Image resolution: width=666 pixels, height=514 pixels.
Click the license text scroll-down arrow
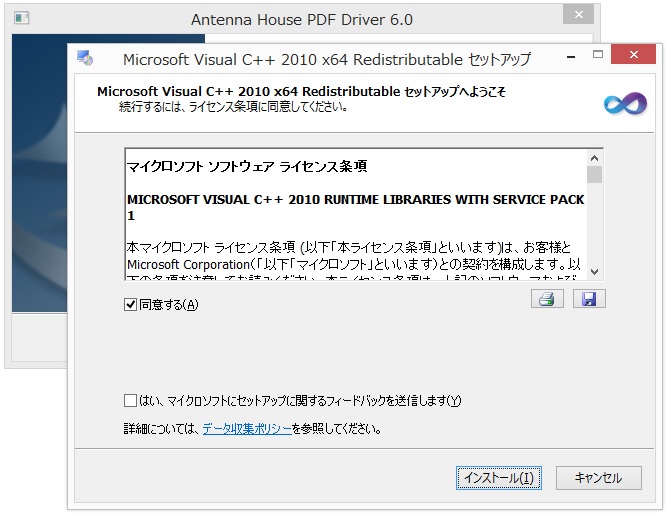[x=595, y=272]
